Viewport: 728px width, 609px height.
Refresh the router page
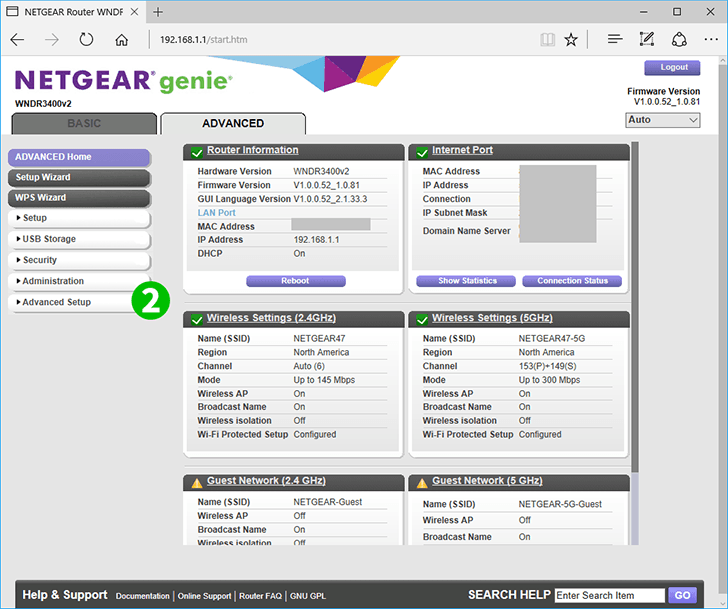click(86, 40)
